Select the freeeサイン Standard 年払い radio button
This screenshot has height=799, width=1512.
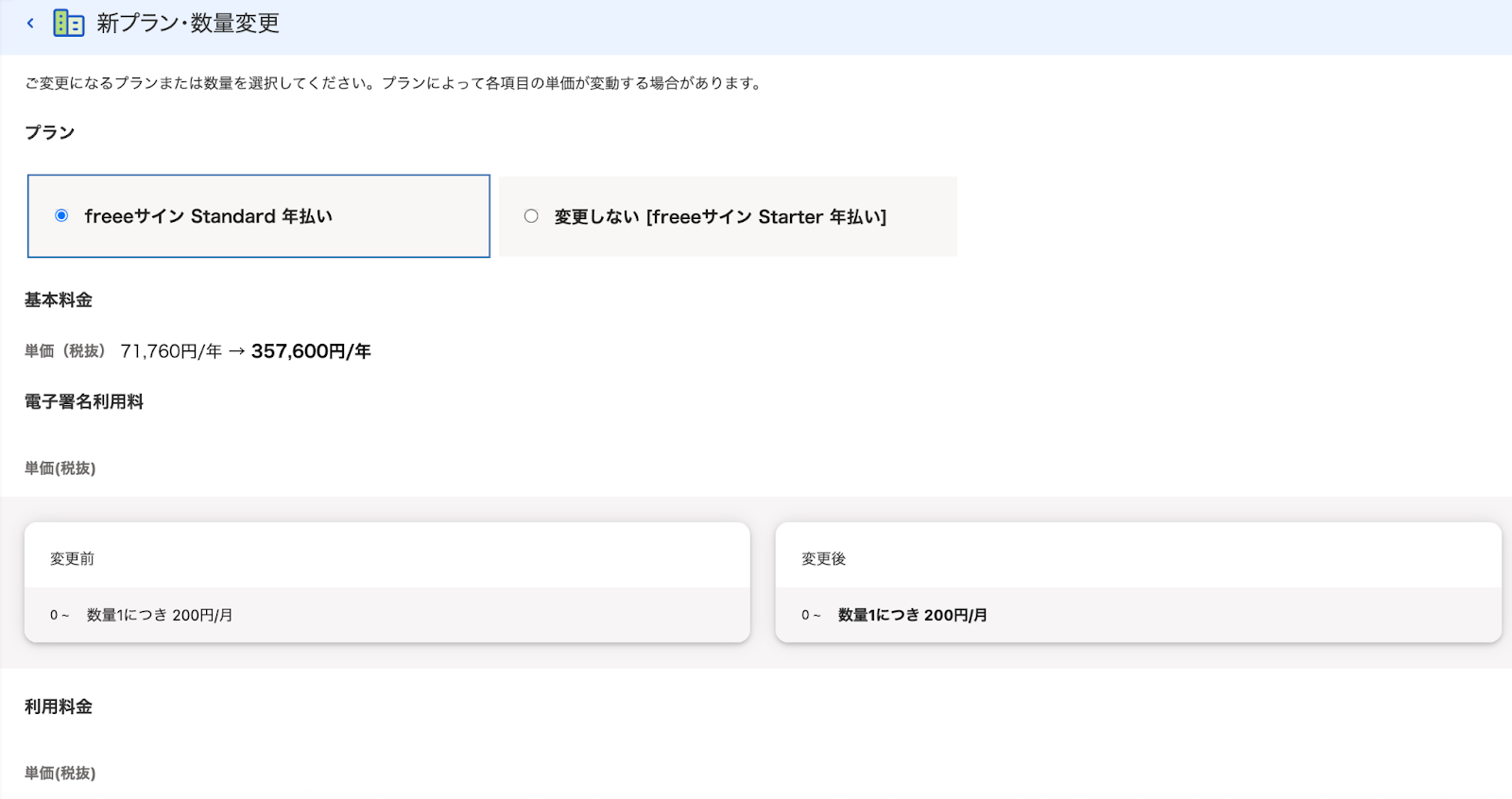coord(61,215)
